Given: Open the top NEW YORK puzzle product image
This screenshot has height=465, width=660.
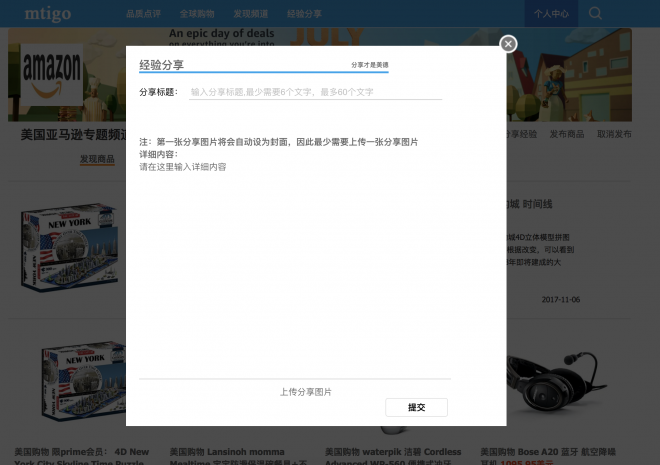Looking at the screenshot, I should [69, 248].
